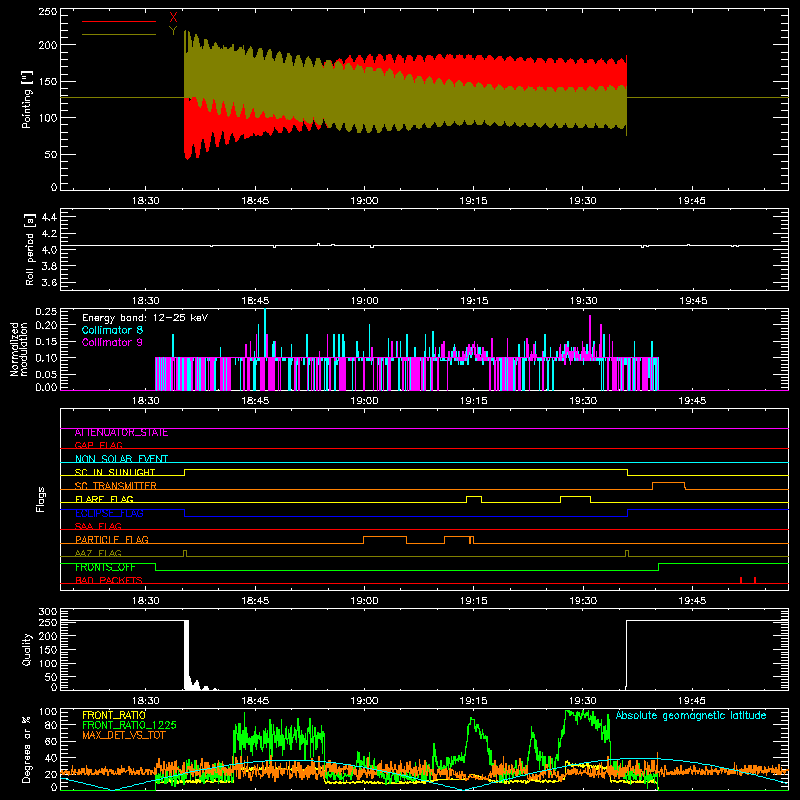Click the MAX_DET_VS_TOT legend label
Screen dimensions: 800x800
[124, 735]
